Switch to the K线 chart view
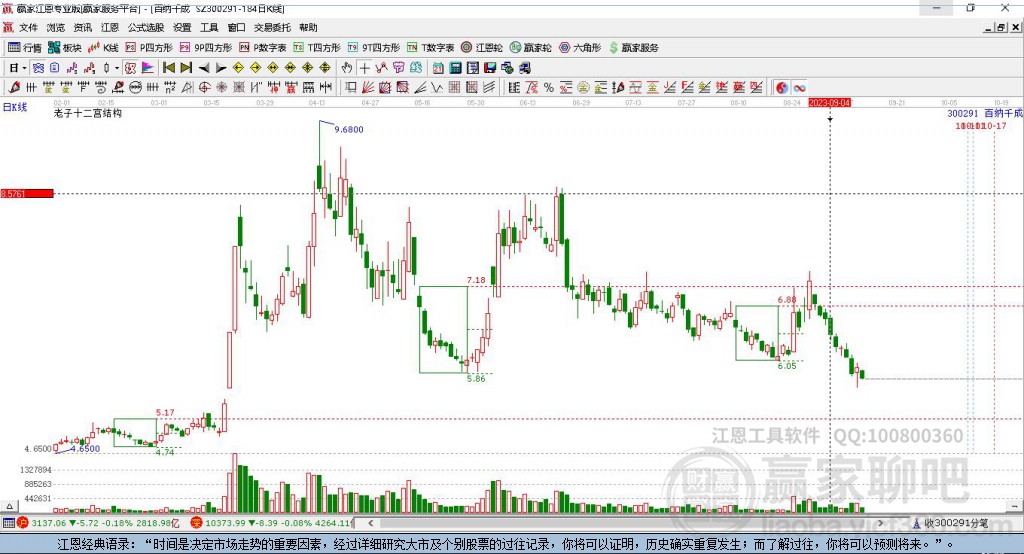Image resolution: width=1024 pixels, height=554 pixels. point(103,48)
